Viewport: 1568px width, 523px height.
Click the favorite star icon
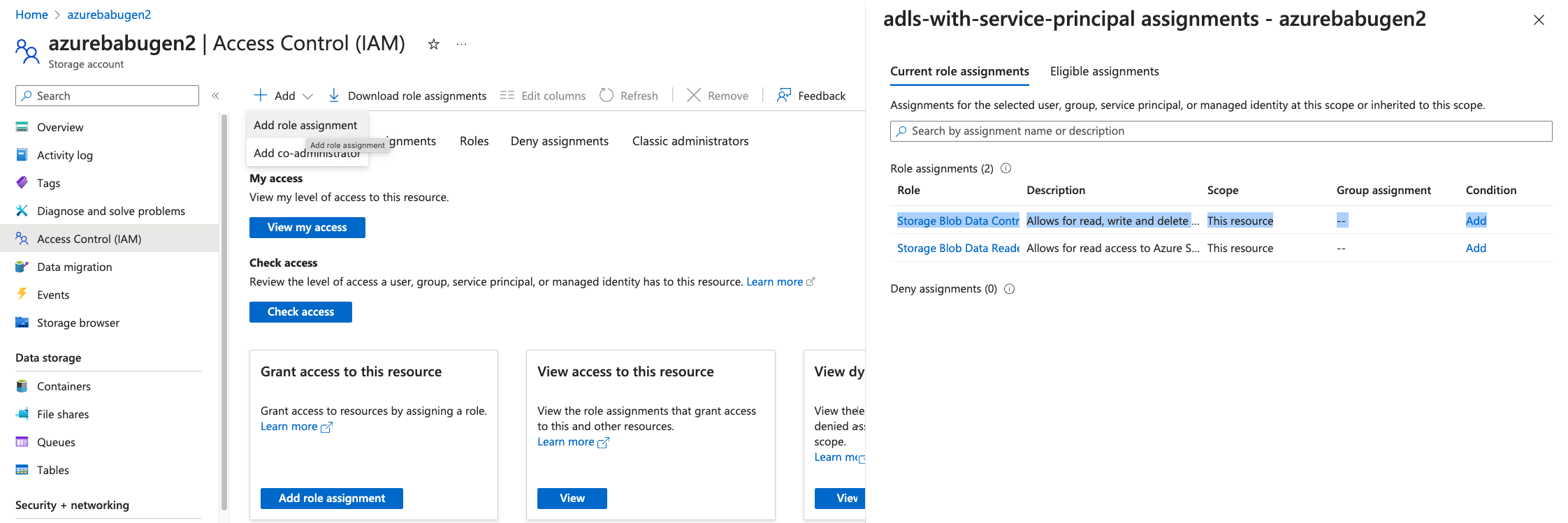point(433,44)
